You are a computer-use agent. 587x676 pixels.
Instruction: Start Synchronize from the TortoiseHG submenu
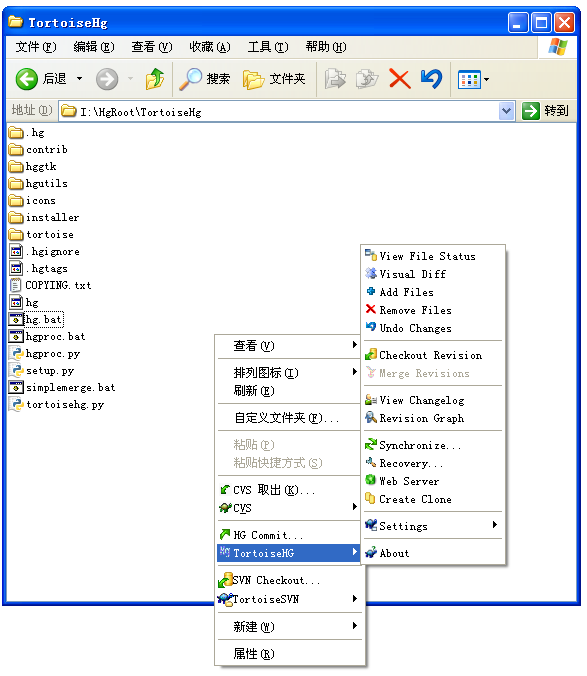[x=433, y=445]
